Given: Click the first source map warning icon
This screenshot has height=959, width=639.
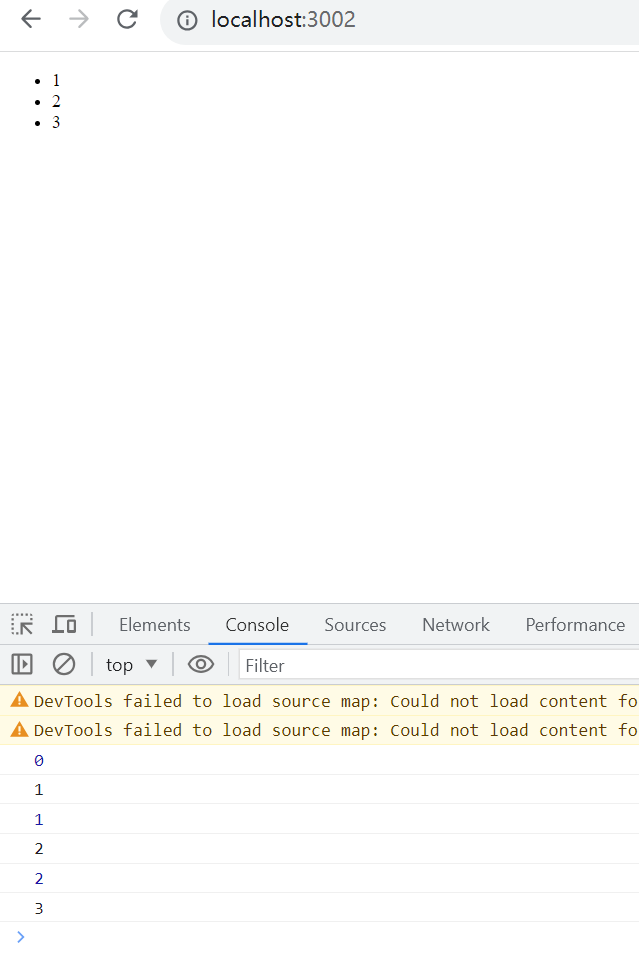Looking at the screenshot, I should [20, 700].
